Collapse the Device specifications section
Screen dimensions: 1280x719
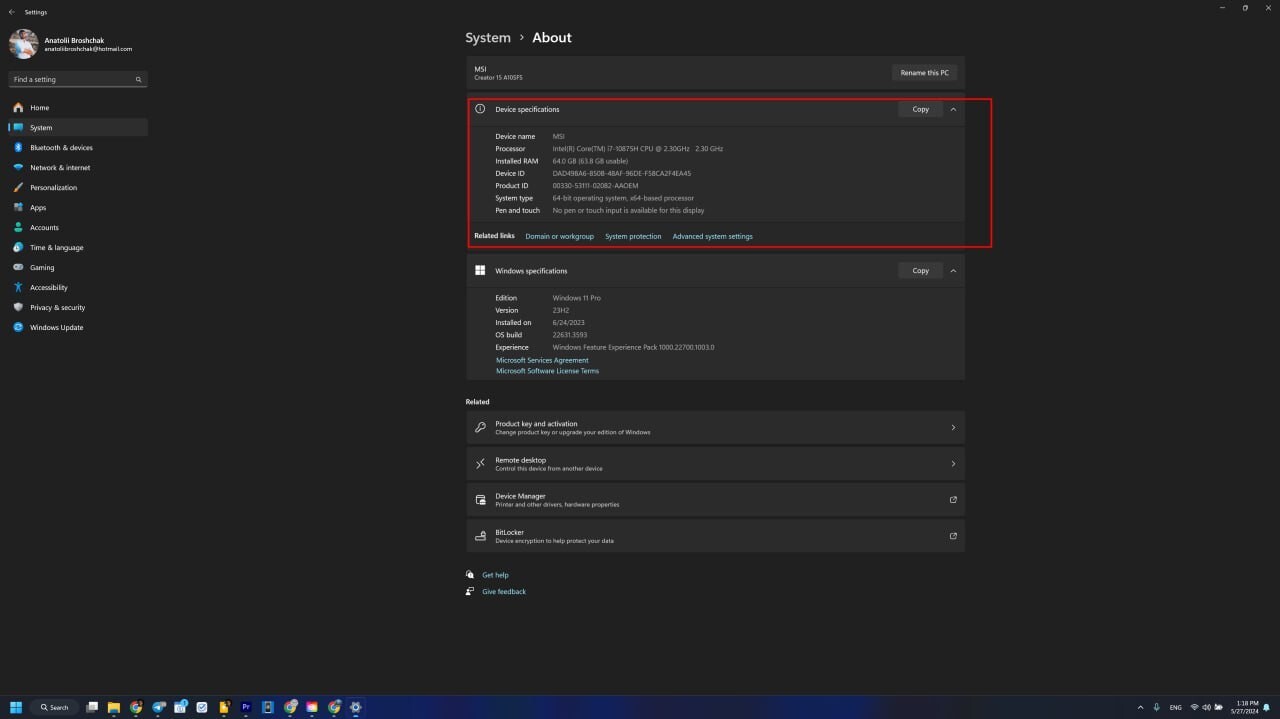(953, 109)
